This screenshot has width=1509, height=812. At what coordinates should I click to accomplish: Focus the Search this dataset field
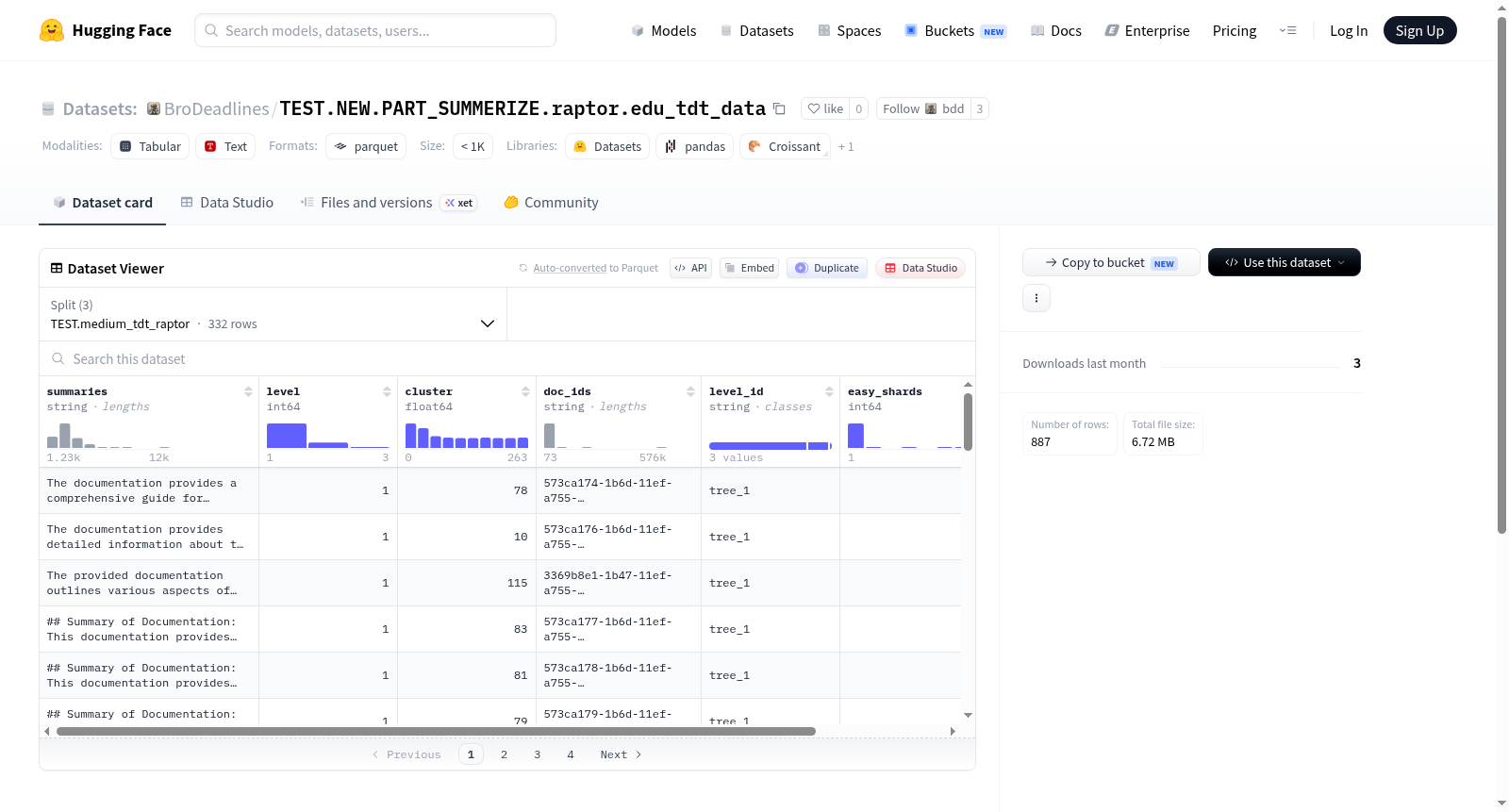pos(507,358)
